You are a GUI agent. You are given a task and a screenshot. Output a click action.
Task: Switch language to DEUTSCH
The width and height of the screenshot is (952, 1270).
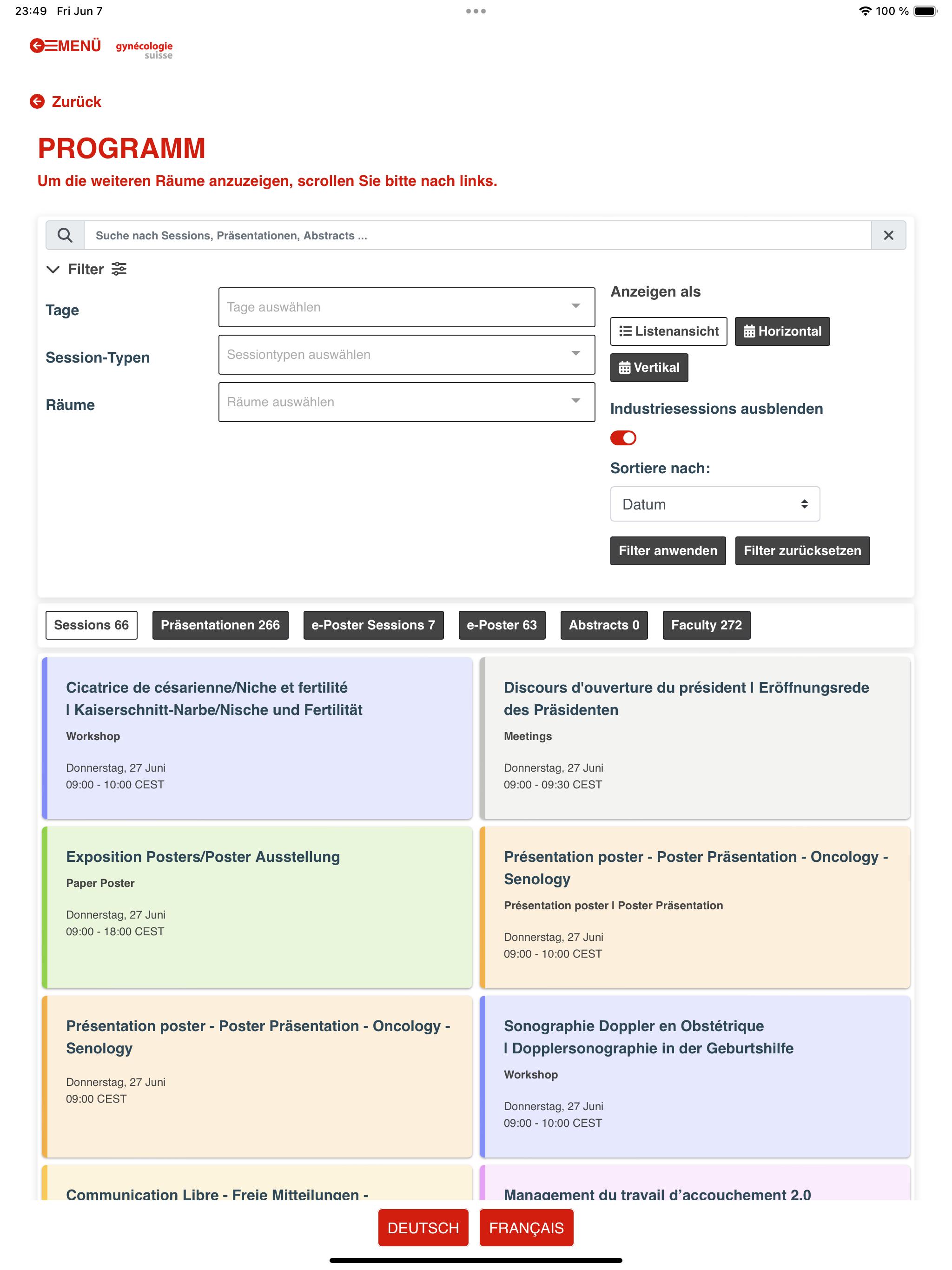click(x=423, y=1228)
